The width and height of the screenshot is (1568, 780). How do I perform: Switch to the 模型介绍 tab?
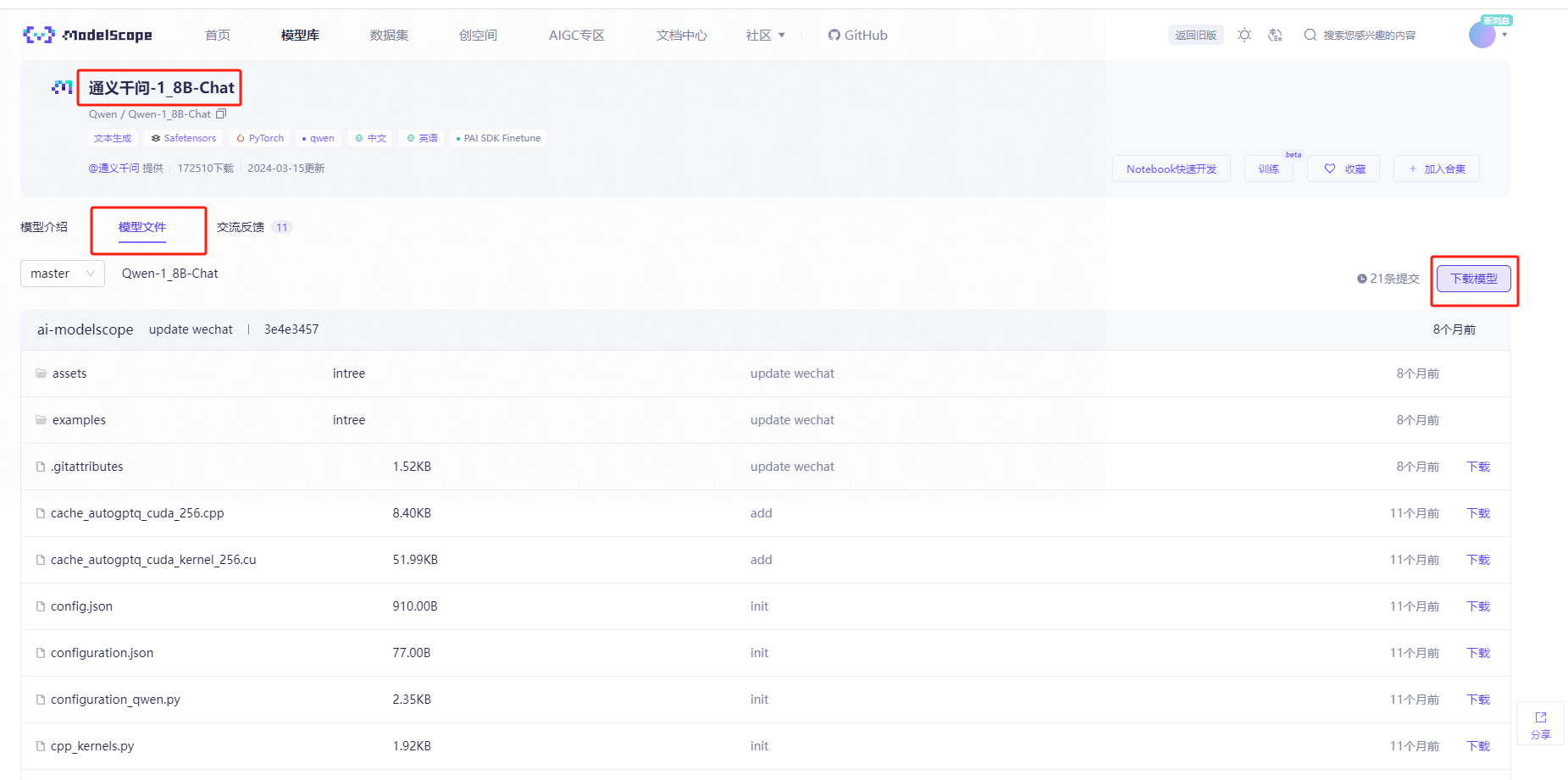pos(44,227)
